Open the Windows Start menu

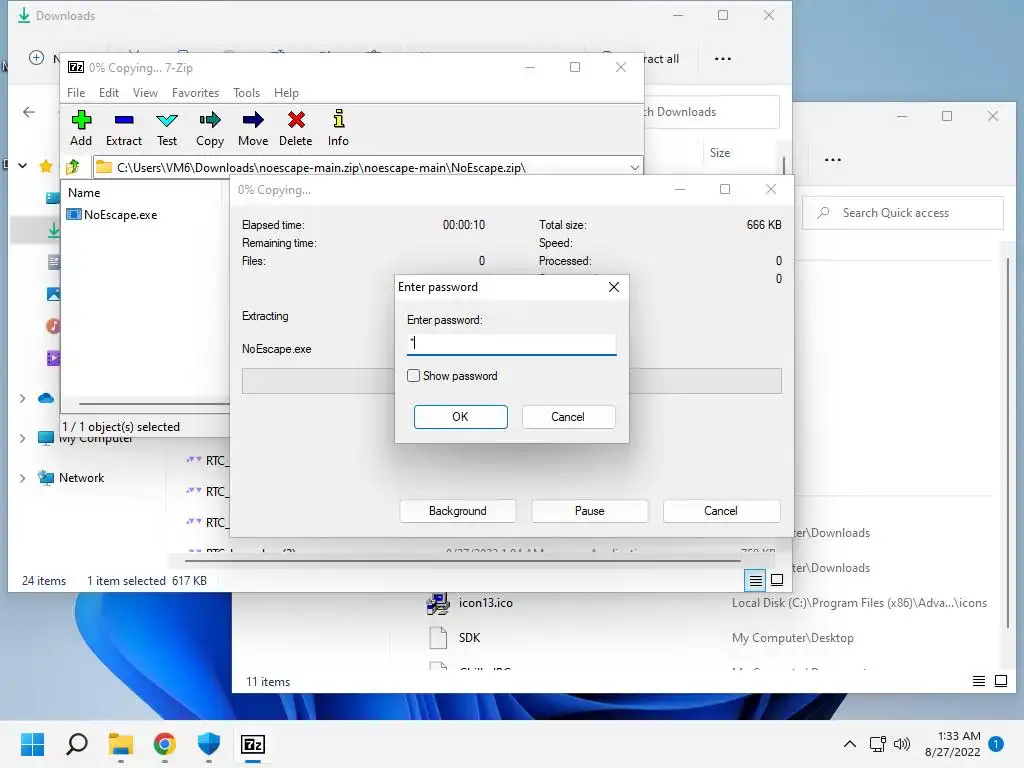pyautogui.click(x=32, y=744)
